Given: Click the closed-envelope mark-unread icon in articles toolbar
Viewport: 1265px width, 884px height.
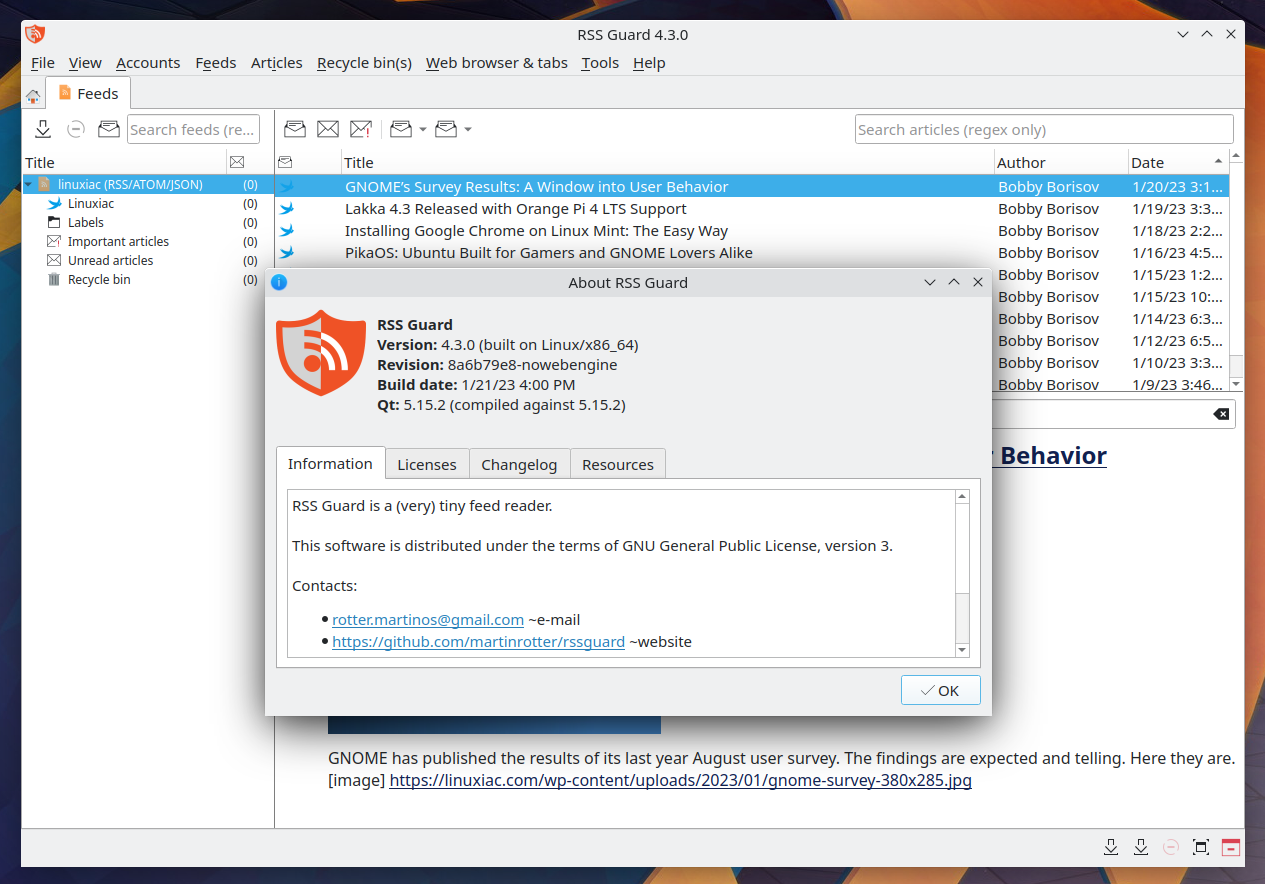Looking at the screenshot, I should (328, 129).
